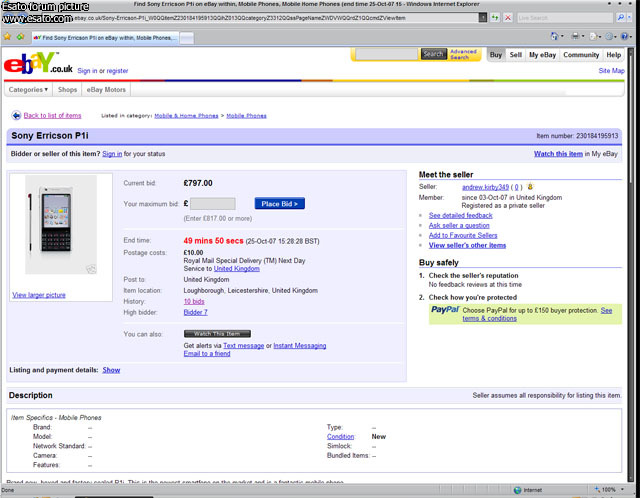Show listing and payment details
640x498 pixels.
click(x=111, y=370)
